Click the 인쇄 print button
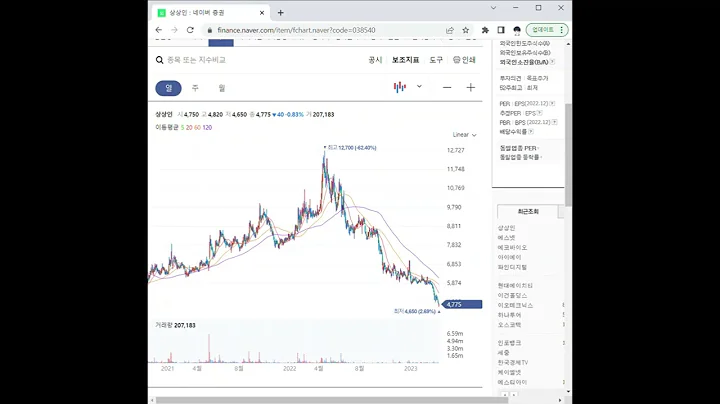Image resolution: width=720 pixels, height=404 pixels. coord(464,60)
